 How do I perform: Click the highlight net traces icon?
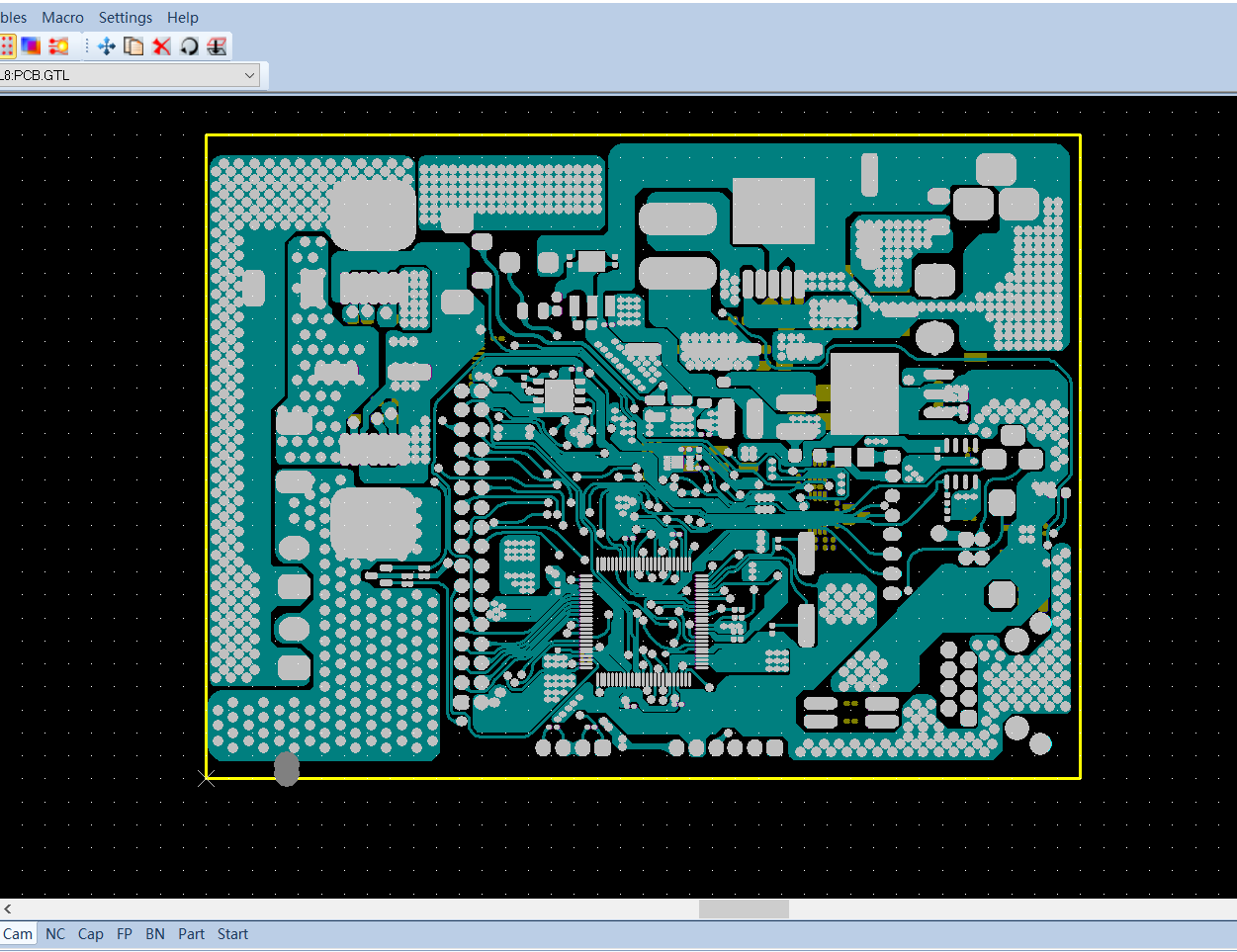click(x=58, y=45)
